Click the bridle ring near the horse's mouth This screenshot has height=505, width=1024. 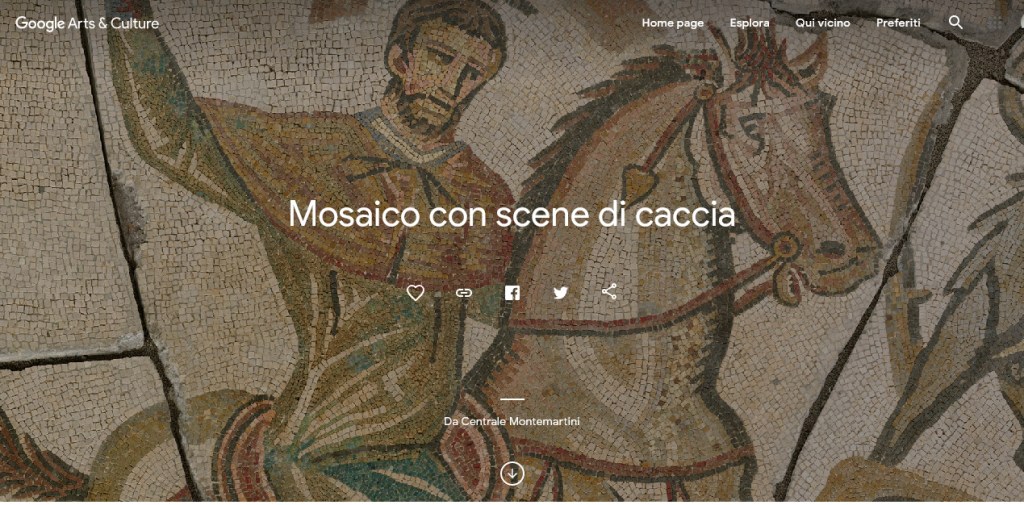click(x=786, y=247)
